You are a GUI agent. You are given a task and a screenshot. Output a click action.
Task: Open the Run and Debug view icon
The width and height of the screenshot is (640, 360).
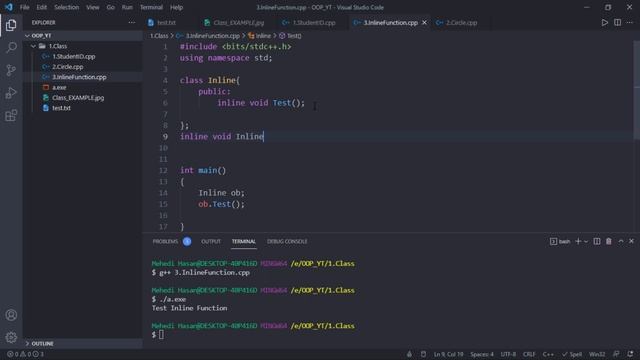click(11, 93)
